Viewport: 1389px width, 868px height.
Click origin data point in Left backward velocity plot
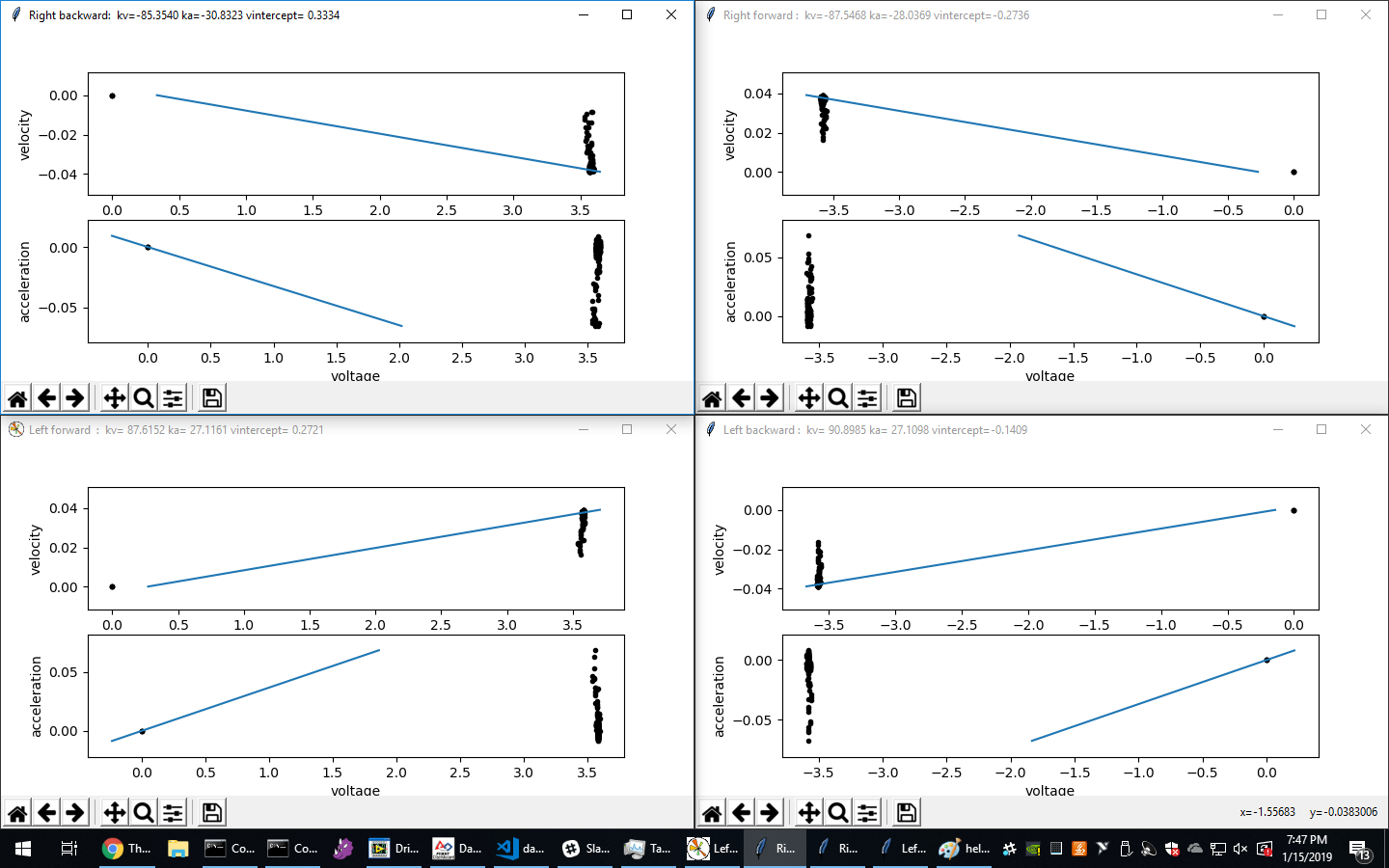pos(1294,510)
